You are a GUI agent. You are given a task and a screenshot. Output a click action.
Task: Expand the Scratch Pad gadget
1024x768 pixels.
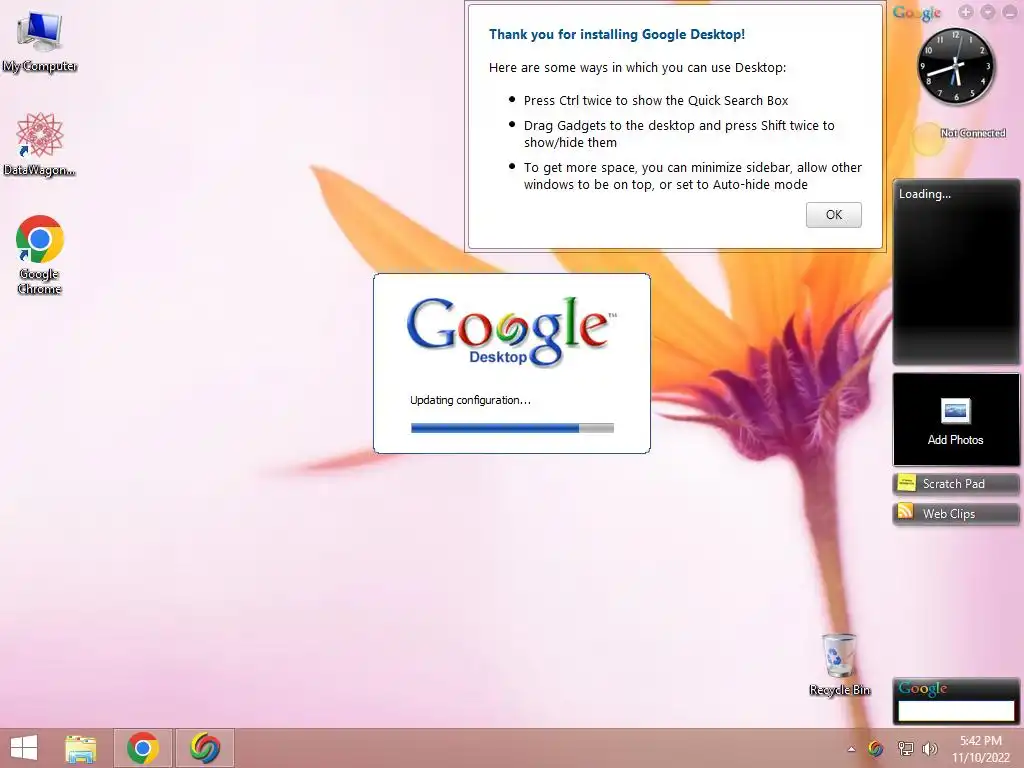click(956, 483)
